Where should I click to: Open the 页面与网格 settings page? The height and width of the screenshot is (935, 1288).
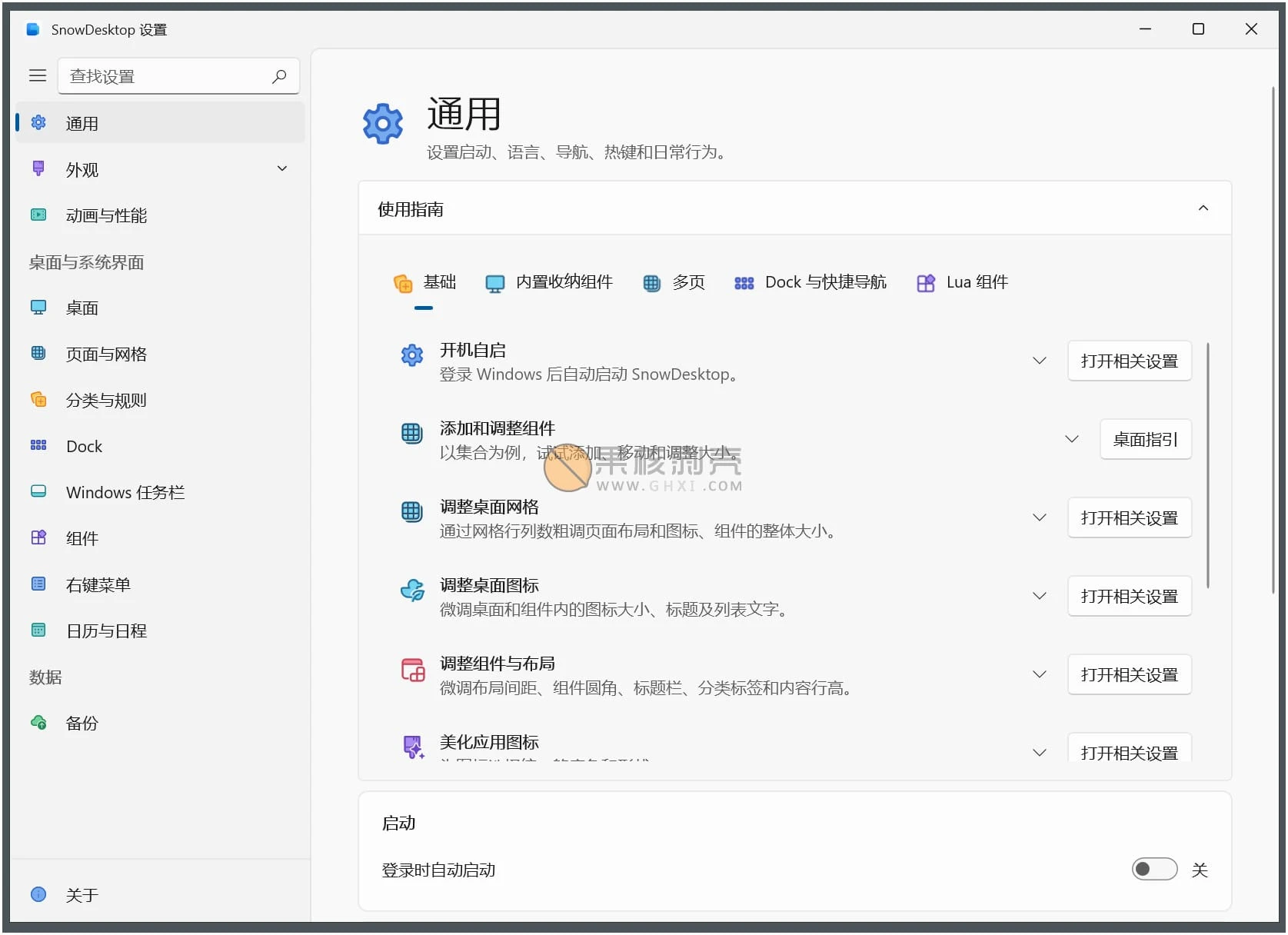(x=160, y=354)
